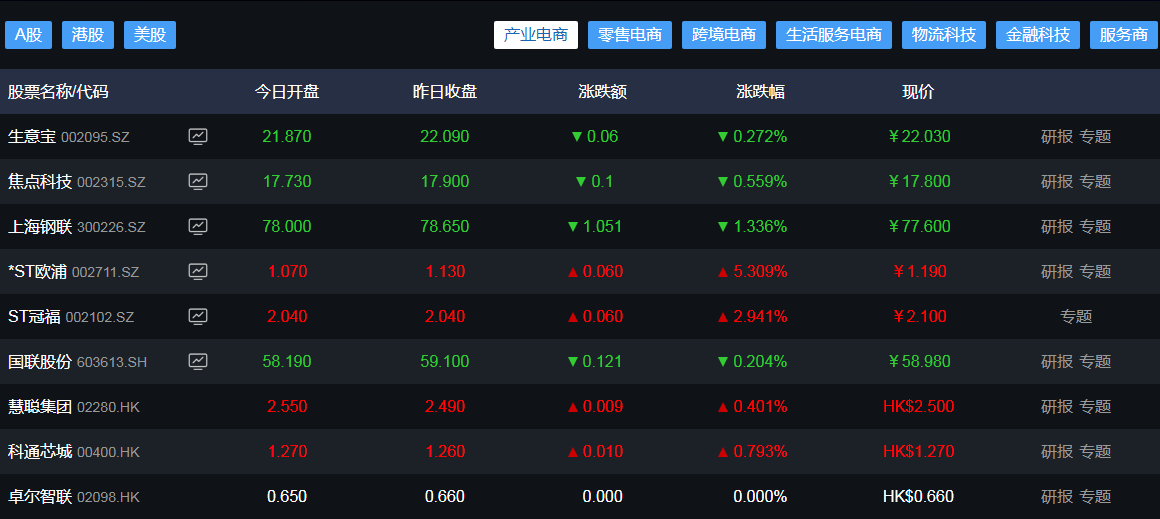The width and height of the screenshot is (1160, 519).
Task: Click current price ￥77.600
Action: [919, 227]
